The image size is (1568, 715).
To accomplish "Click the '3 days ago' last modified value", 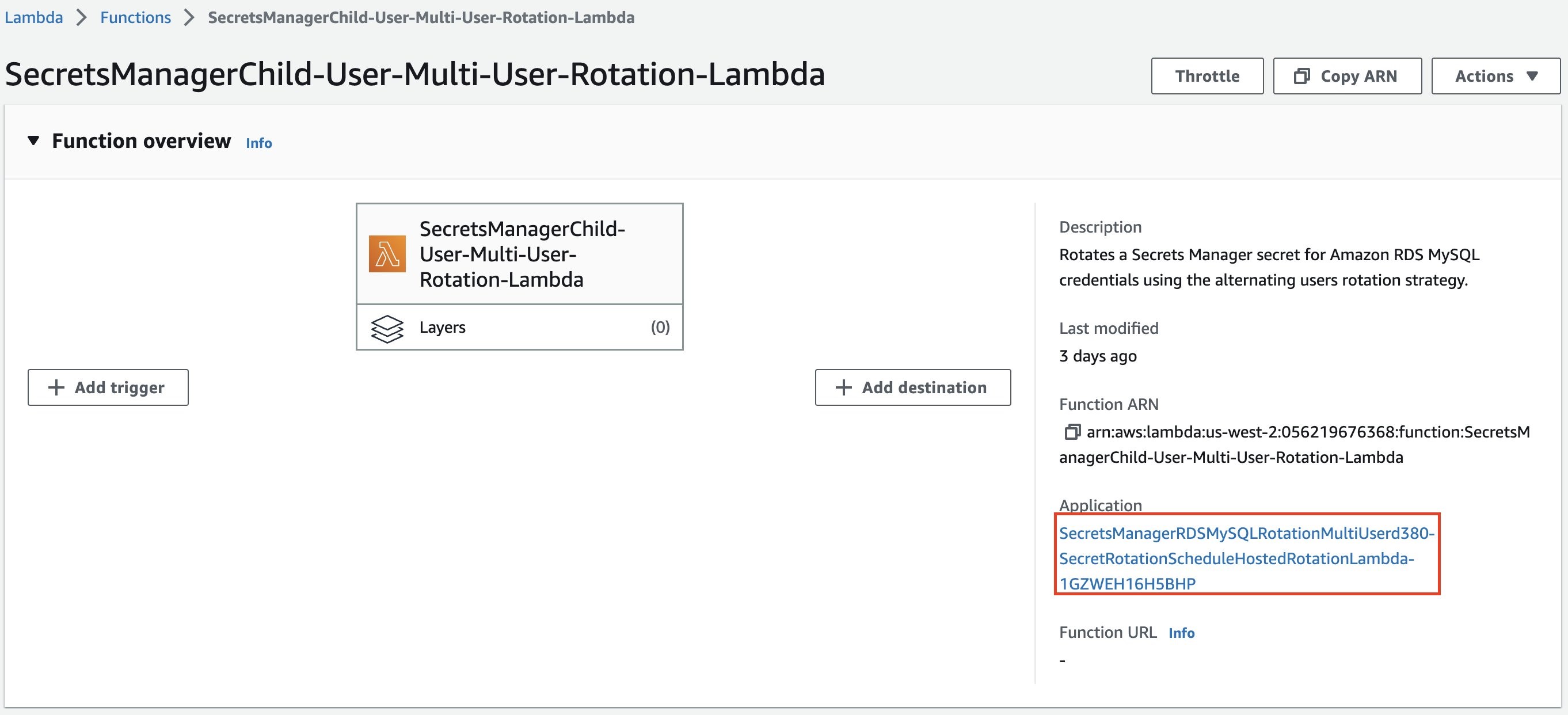I will pyautogui.click(x=1098, y=356).
